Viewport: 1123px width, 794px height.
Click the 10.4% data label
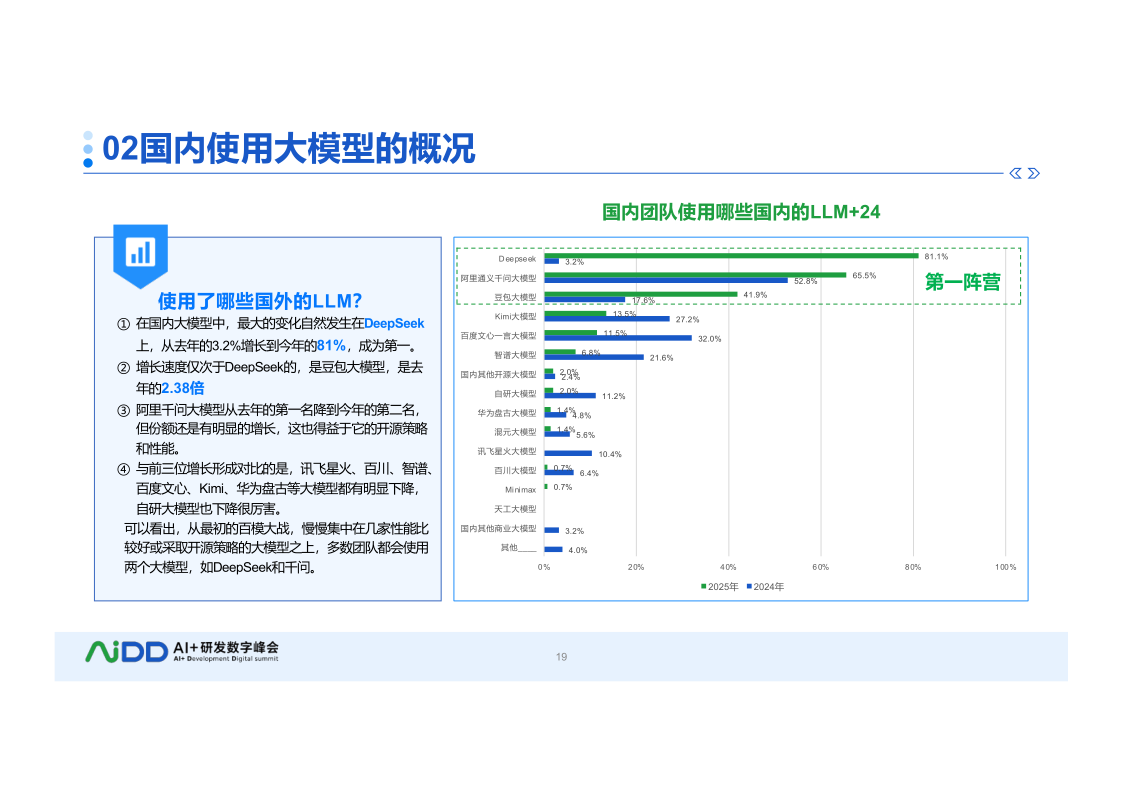[x=610, y=454]
